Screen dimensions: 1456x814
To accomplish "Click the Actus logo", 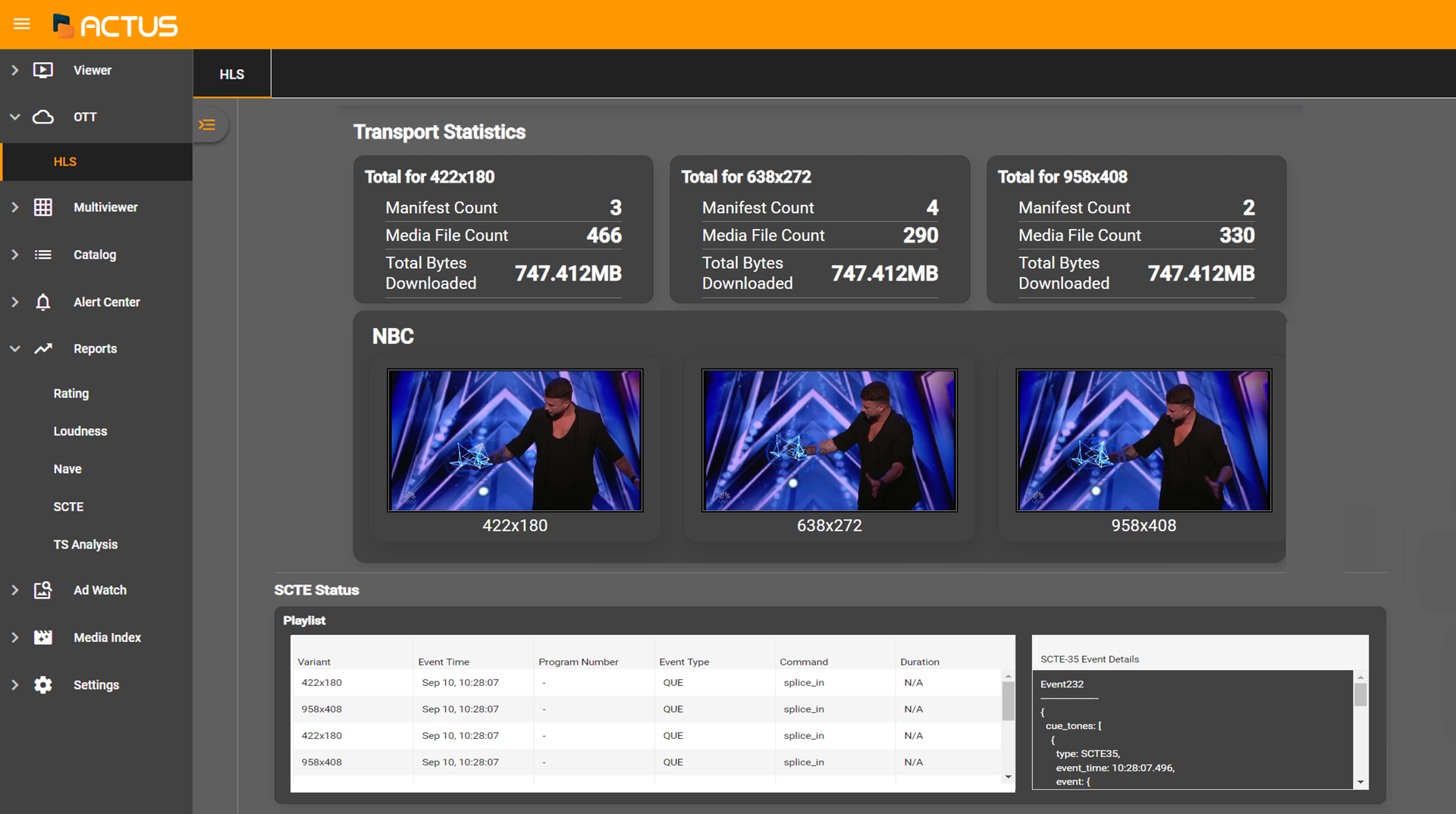I will click(114, 24).
